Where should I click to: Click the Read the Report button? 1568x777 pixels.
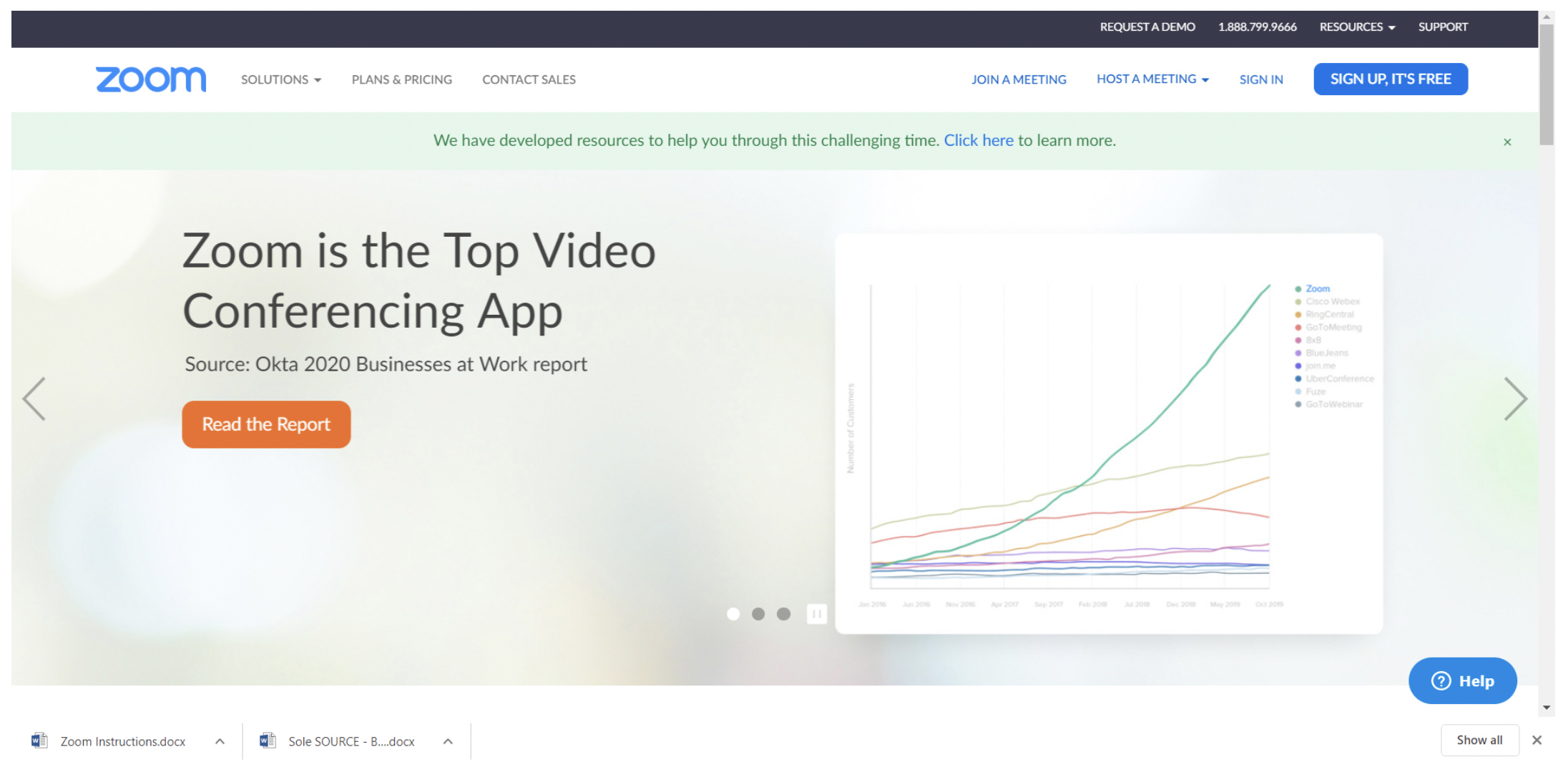pos(266,424)
